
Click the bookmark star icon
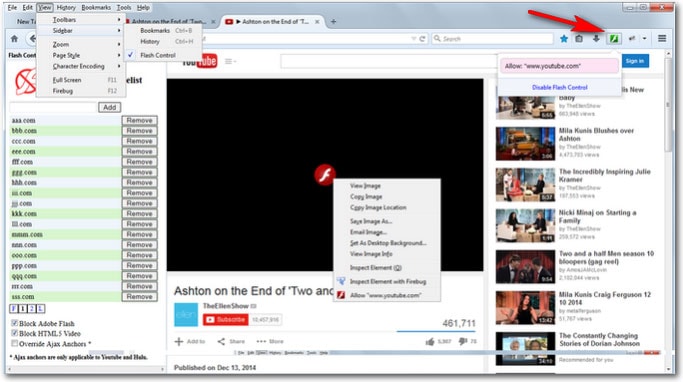click(564, 39)
